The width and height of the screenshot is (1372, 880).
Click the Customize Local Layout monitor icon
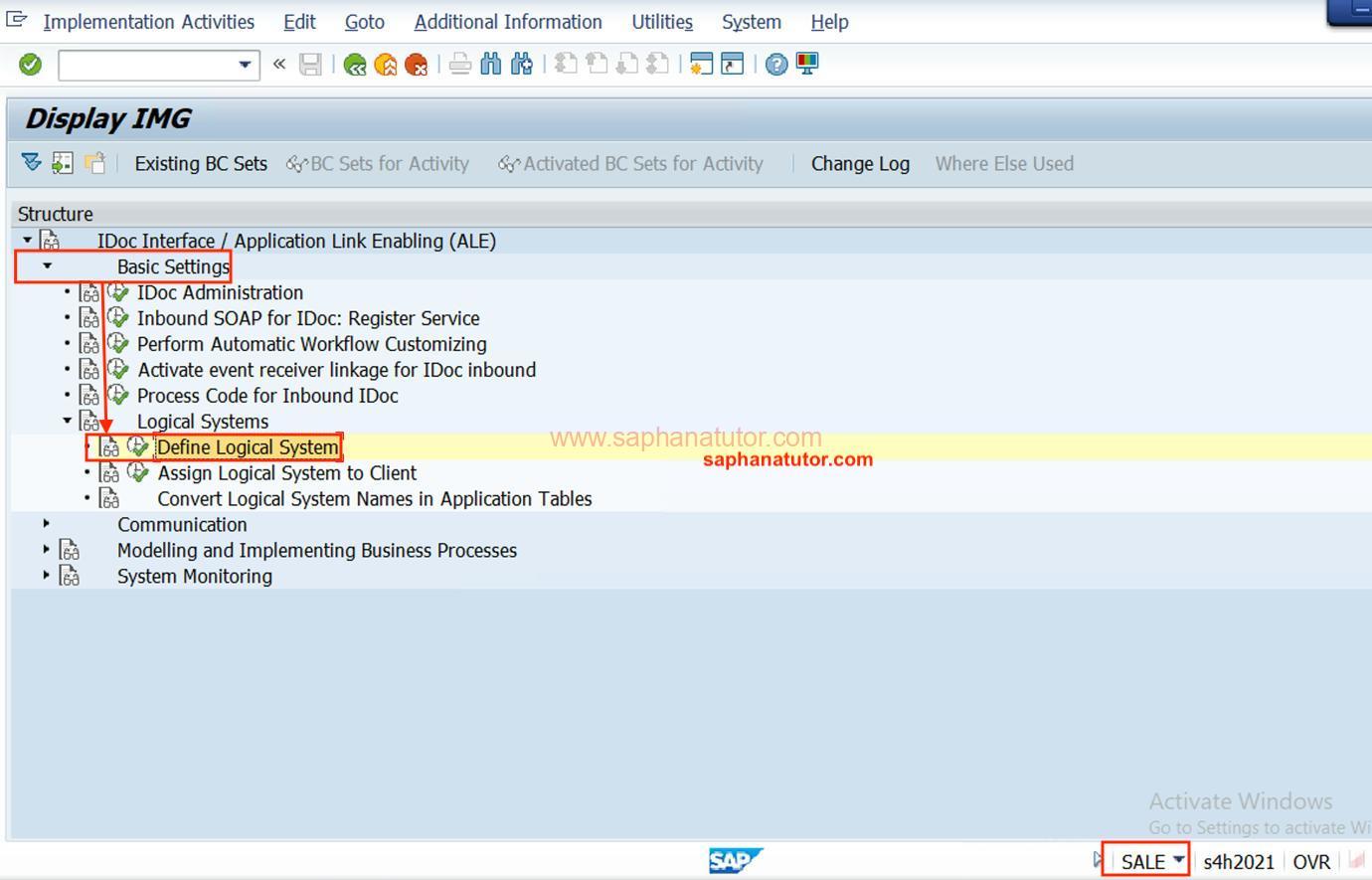click(807, 65)
